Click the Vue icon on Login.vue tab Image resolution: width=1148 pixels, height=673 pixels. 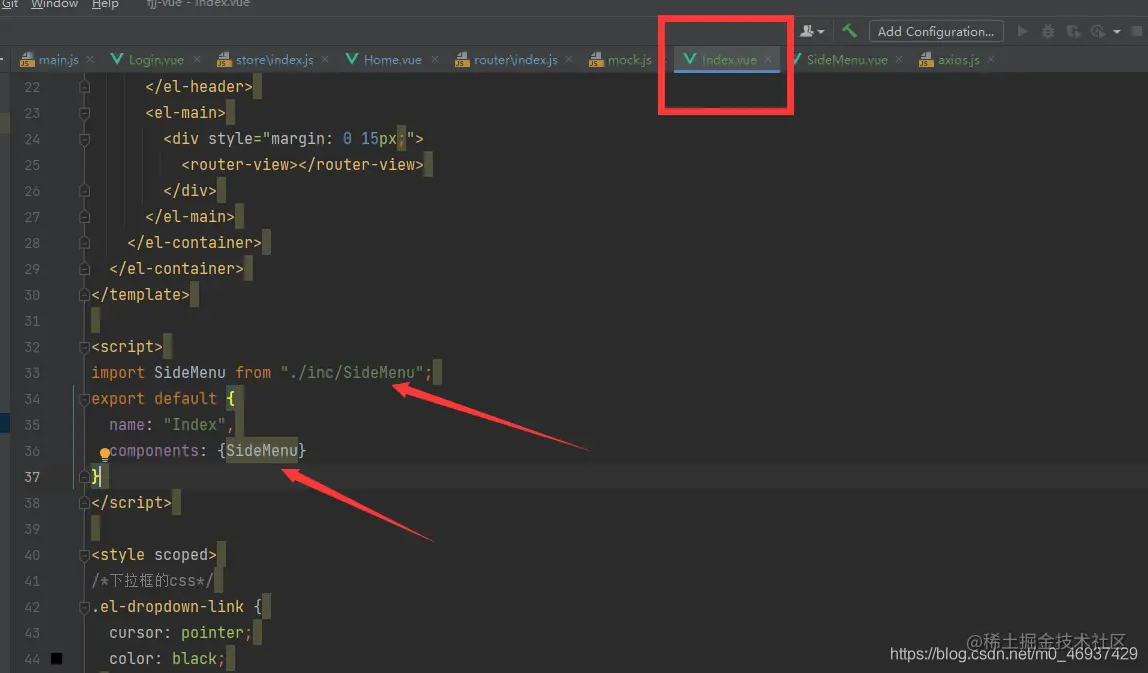tap(116, 59)
